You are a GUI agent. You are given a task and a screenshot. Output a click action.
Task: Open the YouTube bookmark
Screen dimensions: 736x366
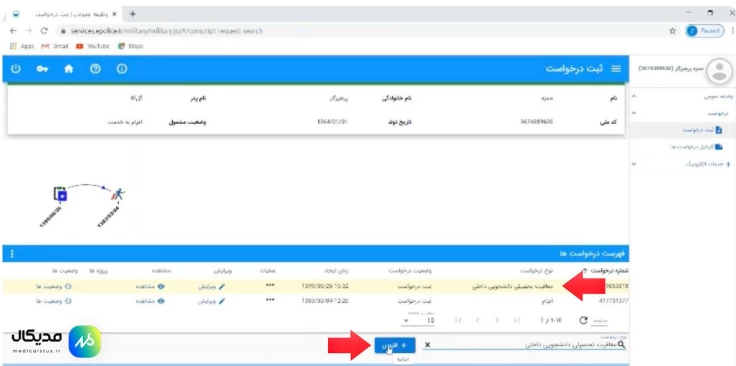[92, 46]
